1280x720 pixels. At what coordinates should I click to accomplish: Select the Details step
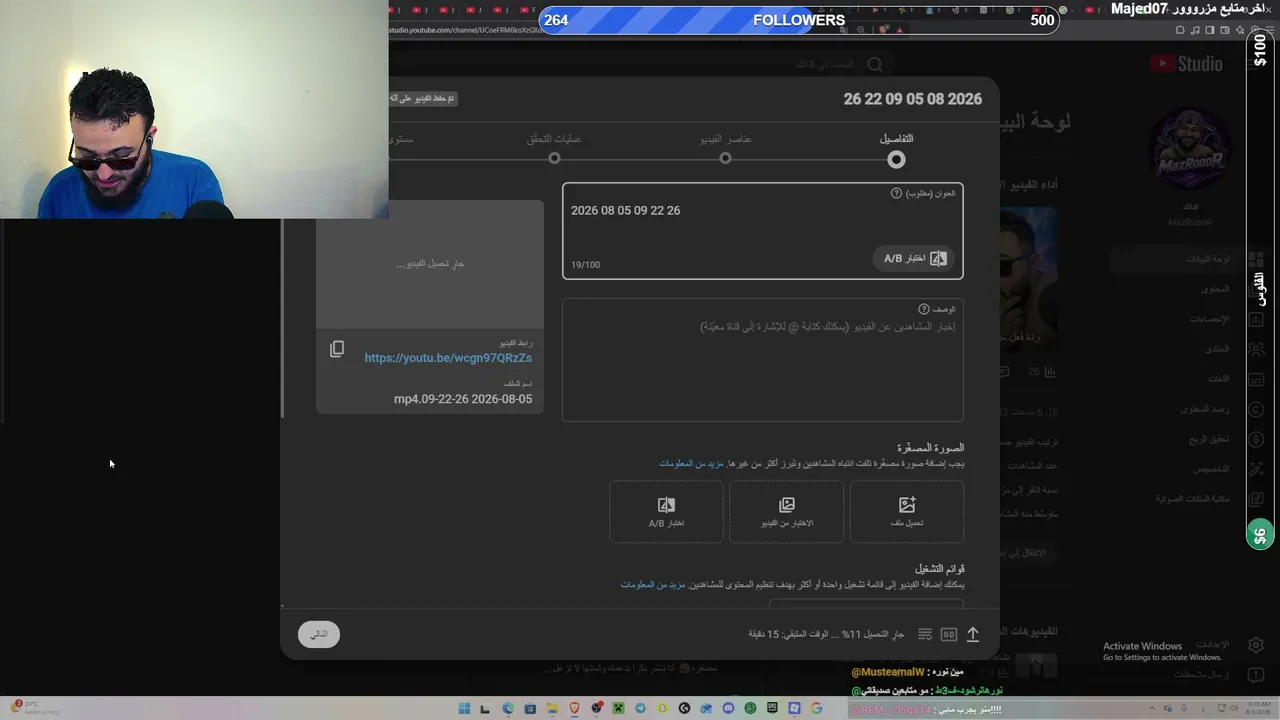(x=896, y=150)
